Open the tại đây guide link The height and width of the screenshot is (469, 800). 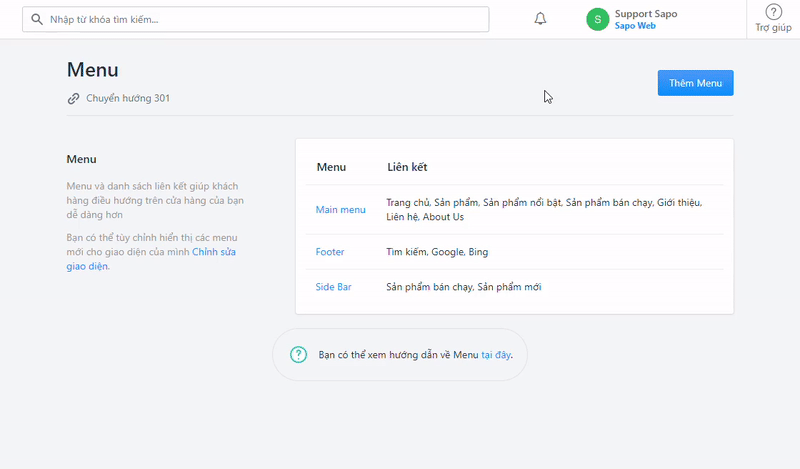coord(496,355)
